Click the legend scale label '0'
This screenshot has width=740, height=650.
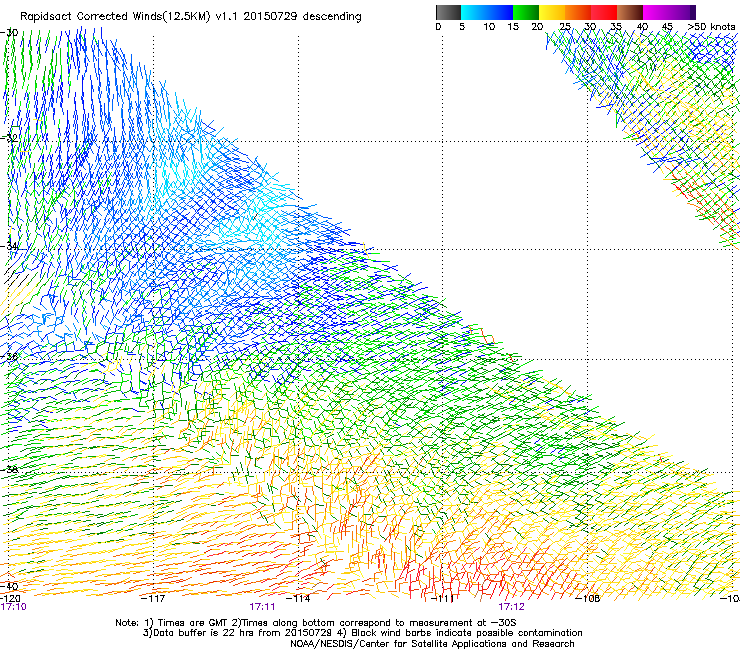tap(438, 27)
